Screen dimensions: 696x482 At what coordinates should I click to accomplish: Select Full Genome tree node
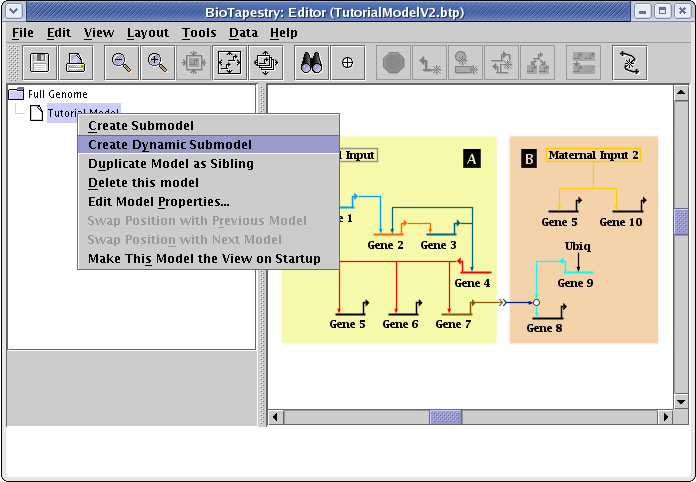point(57,95)
